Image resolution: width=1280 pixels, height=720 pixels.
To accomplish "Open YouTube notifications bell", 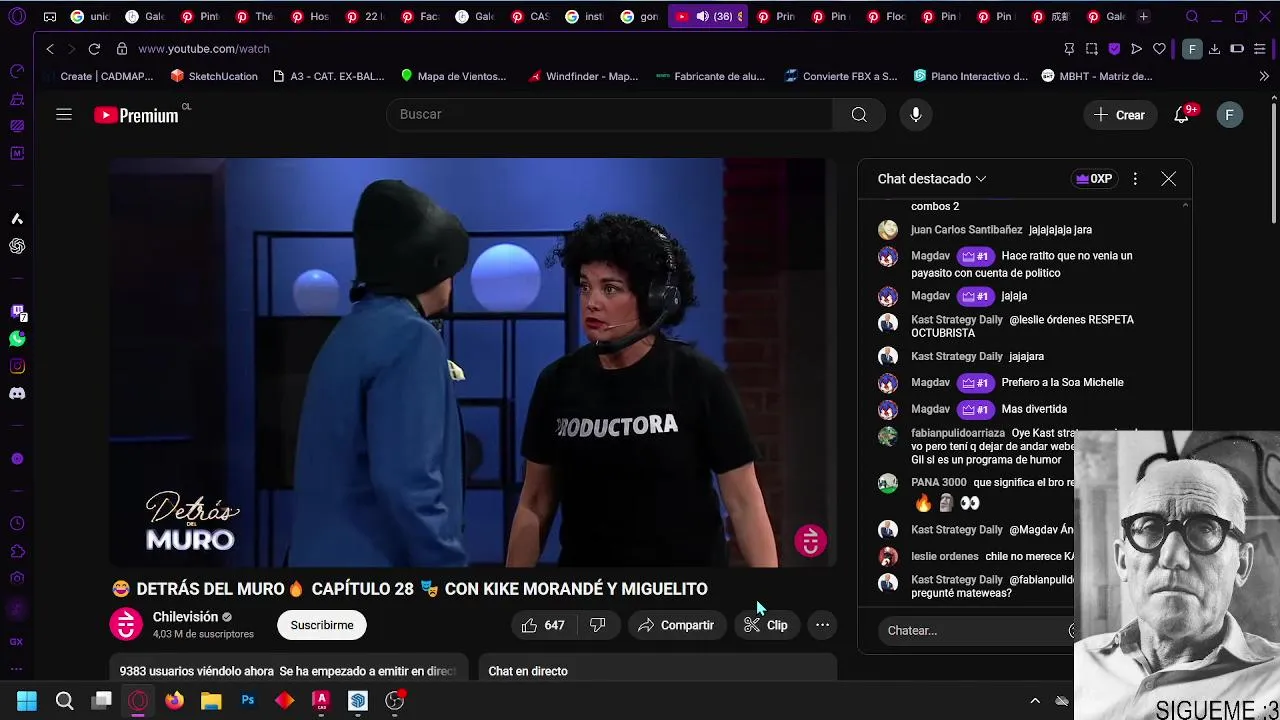I will tap(1182, 115).
